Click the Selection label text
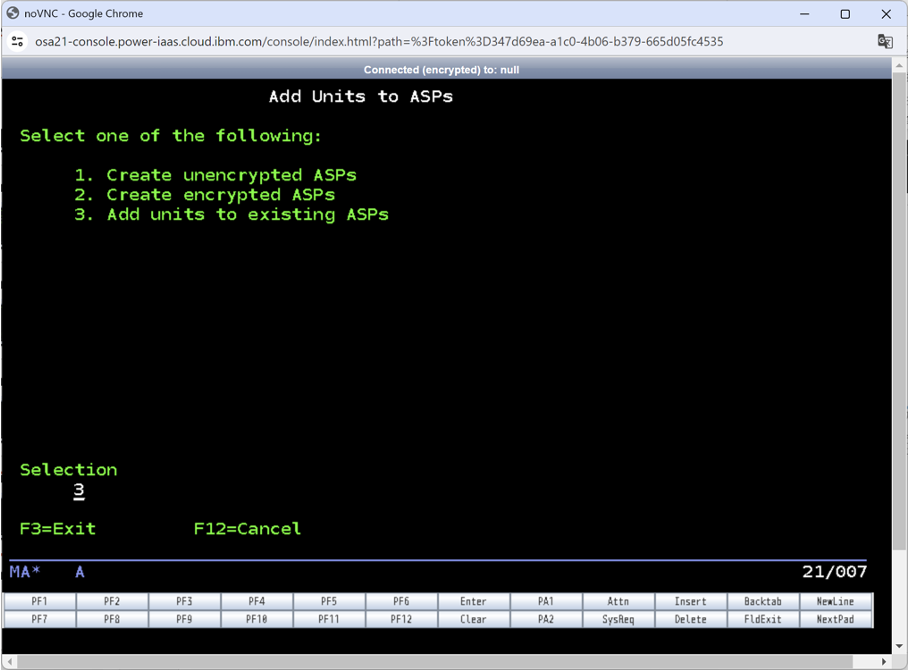908x670 pixels. tap(68, 470)
